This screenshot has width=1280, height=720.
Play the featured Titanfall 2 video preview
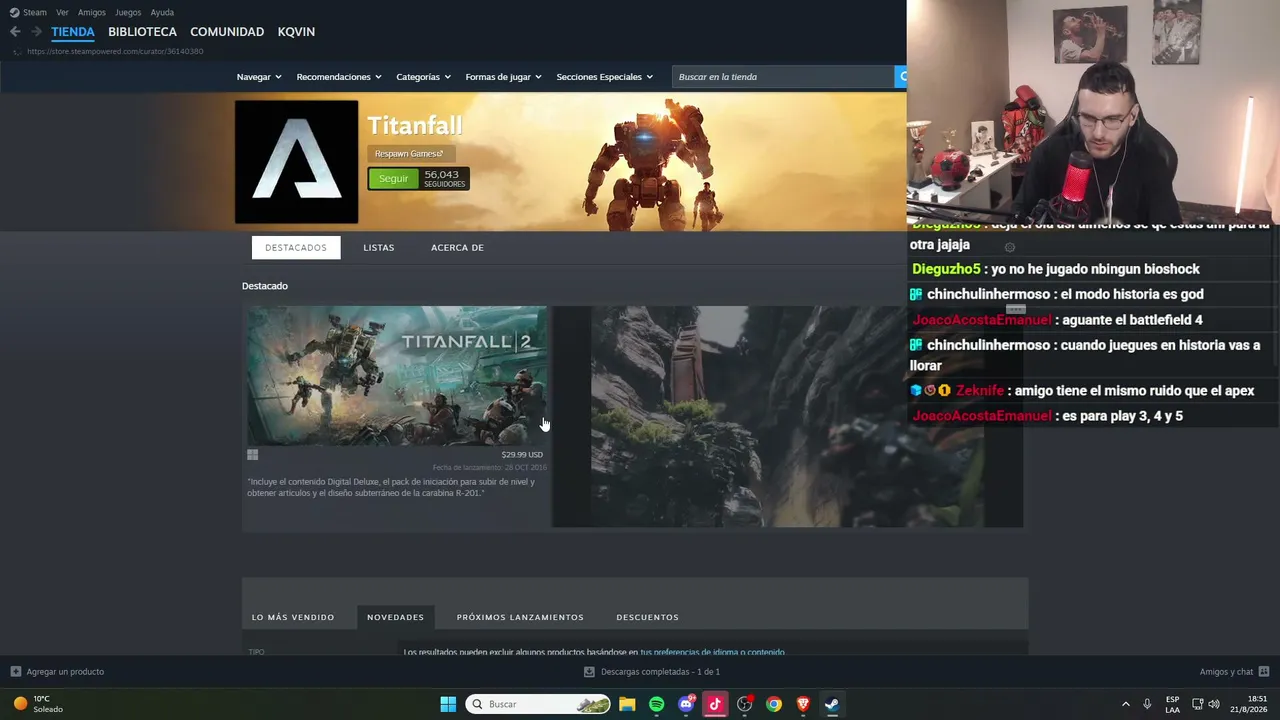click(x=788, y=416)
